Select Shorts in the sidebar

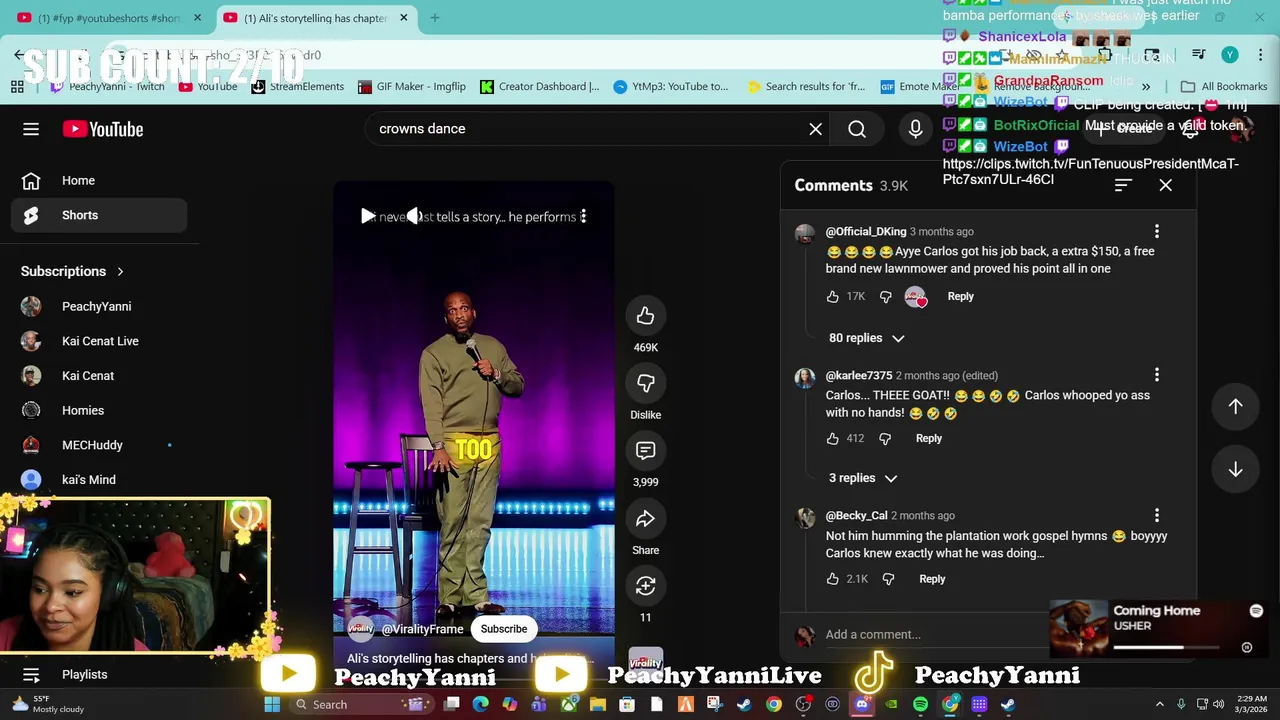tap(99, 215)
